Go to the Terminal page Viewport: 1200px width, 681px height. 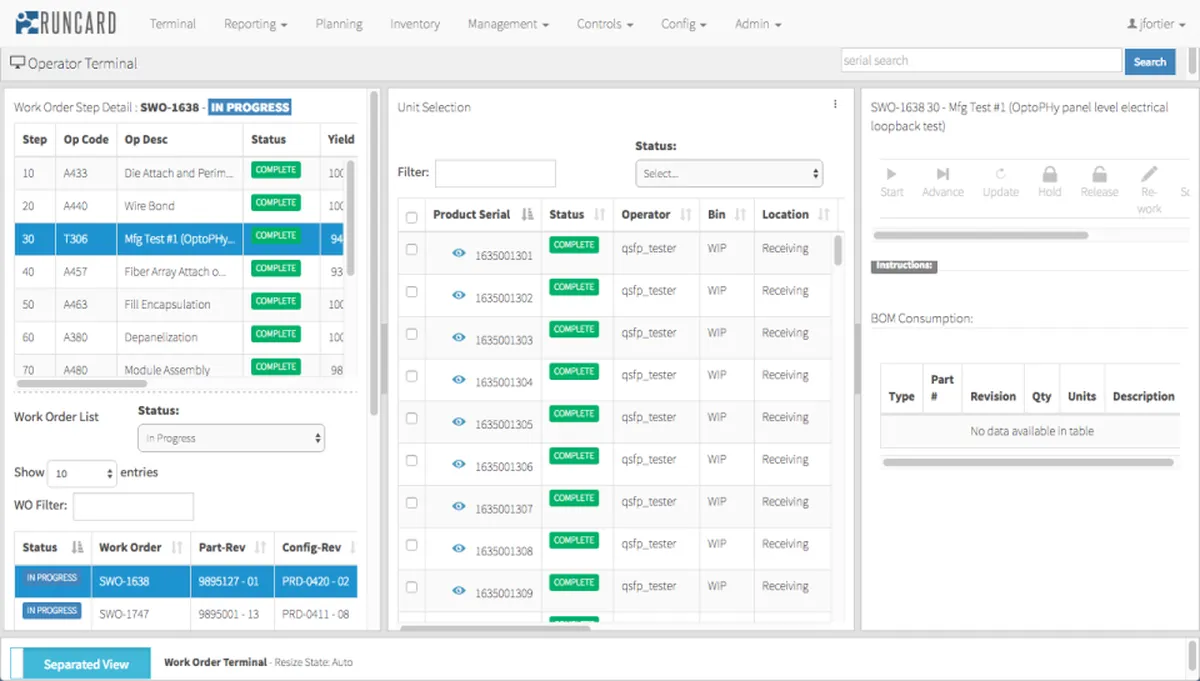click(x=173, y=24)
